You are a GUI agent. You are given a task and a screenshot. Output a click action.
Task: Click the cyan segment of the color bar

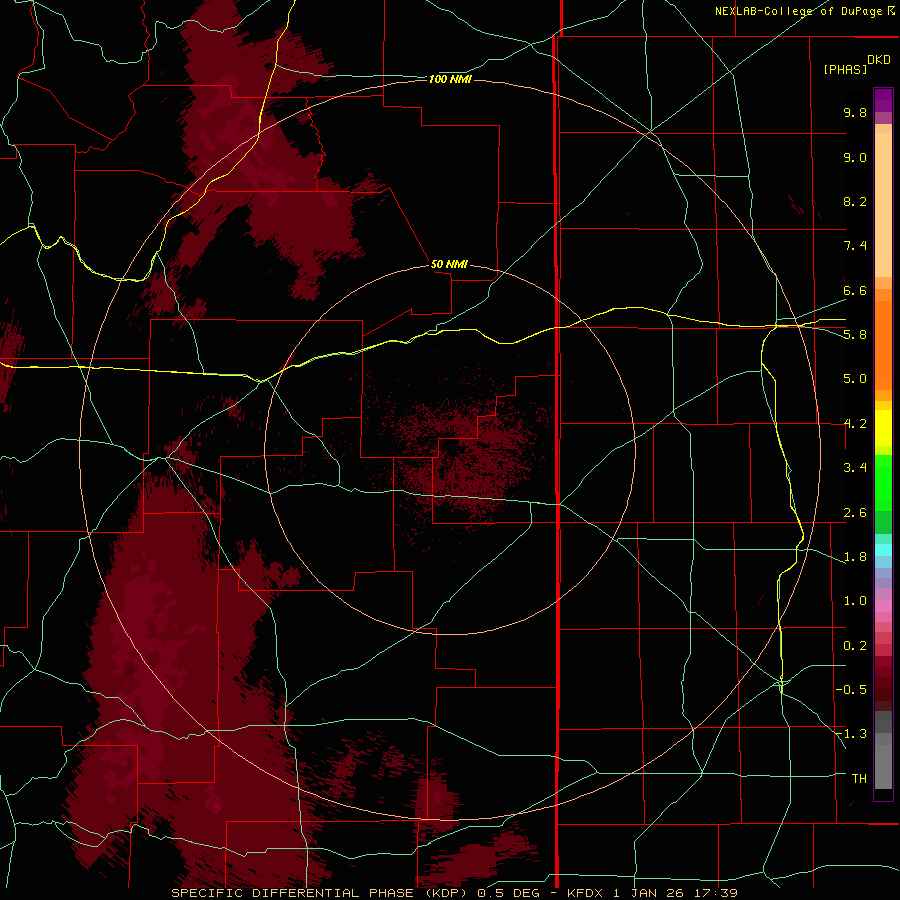pos(883,550)
